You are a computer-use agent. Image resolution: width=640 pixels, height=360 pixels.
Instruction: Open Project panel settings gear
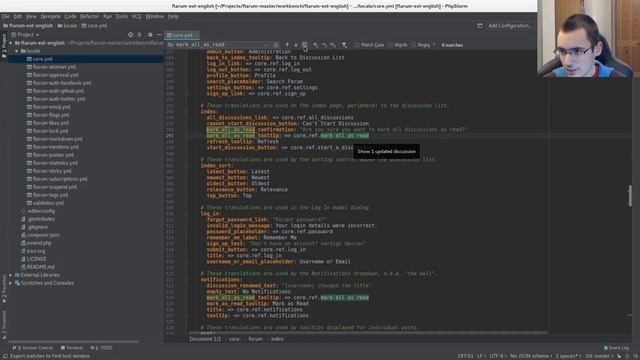tap(150, 35)
